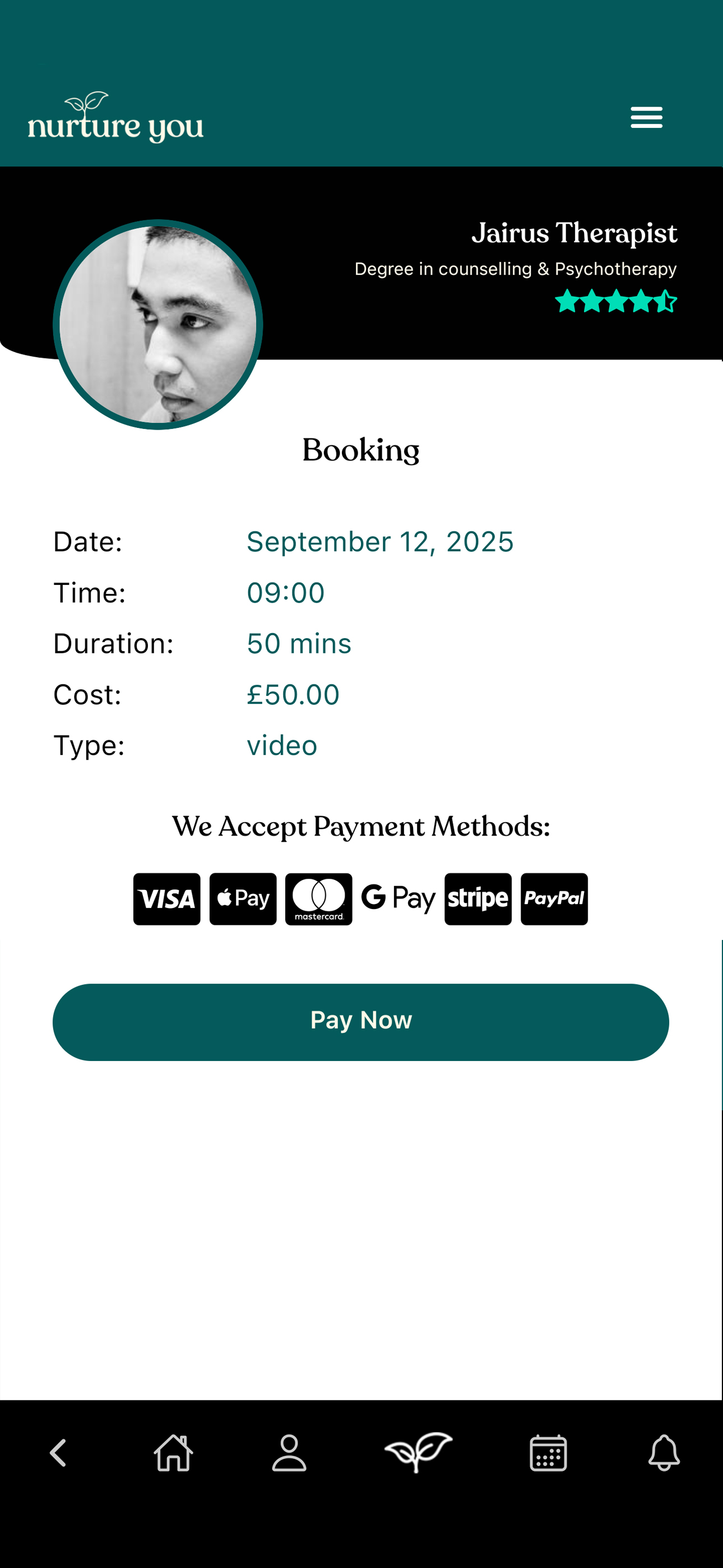Select the Stripe payment logo
The width and height of the screenshot is (723, 1568).
(x=478, y=899)
